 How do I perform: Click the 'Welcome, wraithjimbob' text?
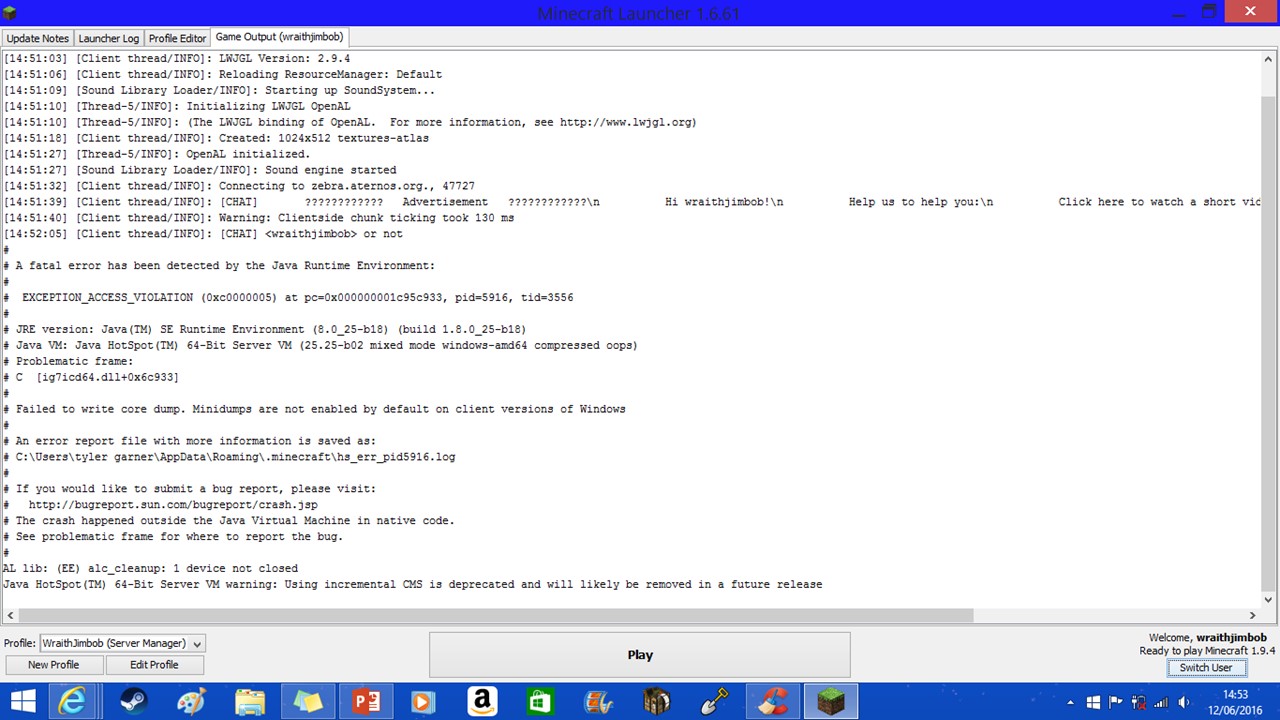[1208, 638]
